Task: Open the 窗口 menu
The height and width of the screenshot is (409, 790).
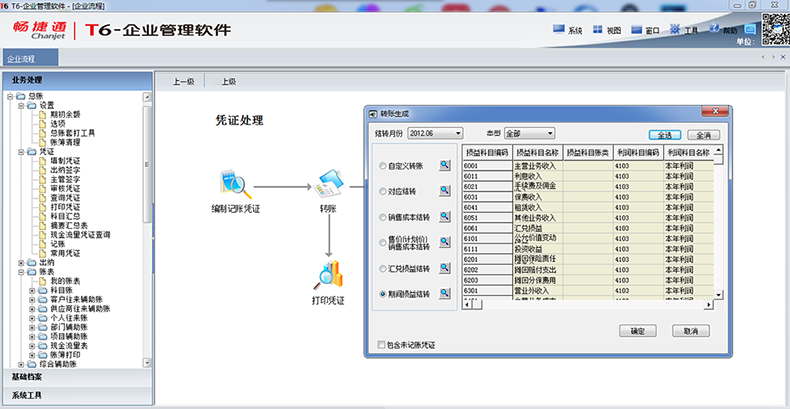Action: click(645, 30)
